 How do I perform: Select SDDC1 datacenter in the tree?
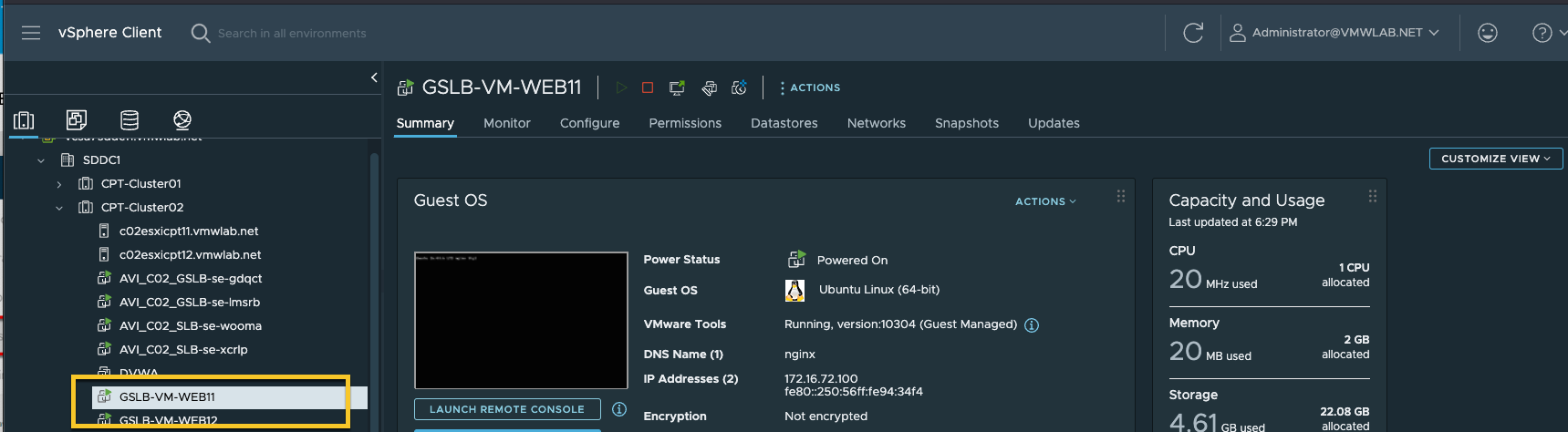pos(101,160)
